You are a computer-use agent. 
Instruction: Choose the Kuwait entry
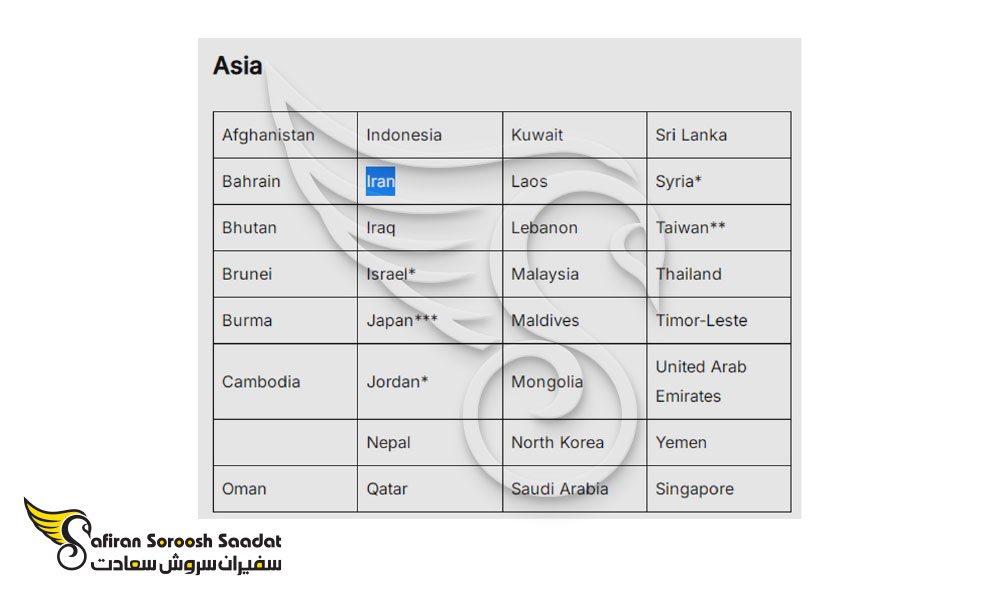pyautogui.click(x=575, y=135)
